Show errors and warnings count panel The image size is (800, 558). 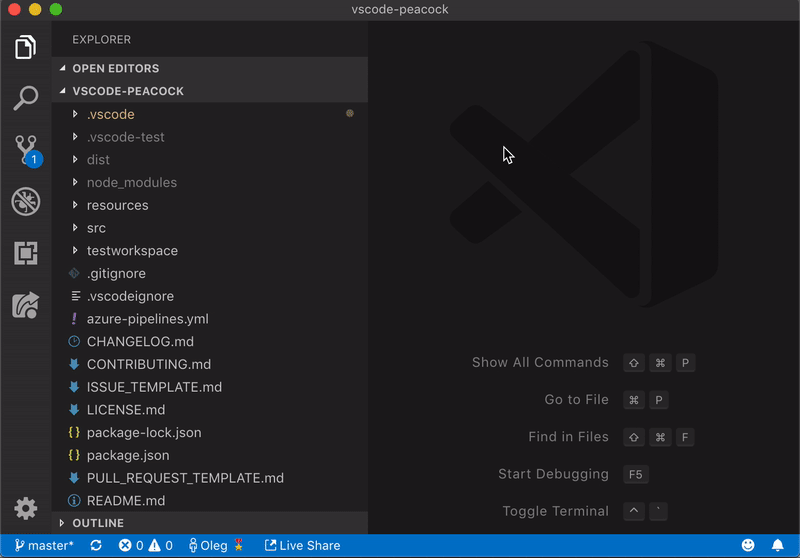pyautogui.click(x=146, y=546)
